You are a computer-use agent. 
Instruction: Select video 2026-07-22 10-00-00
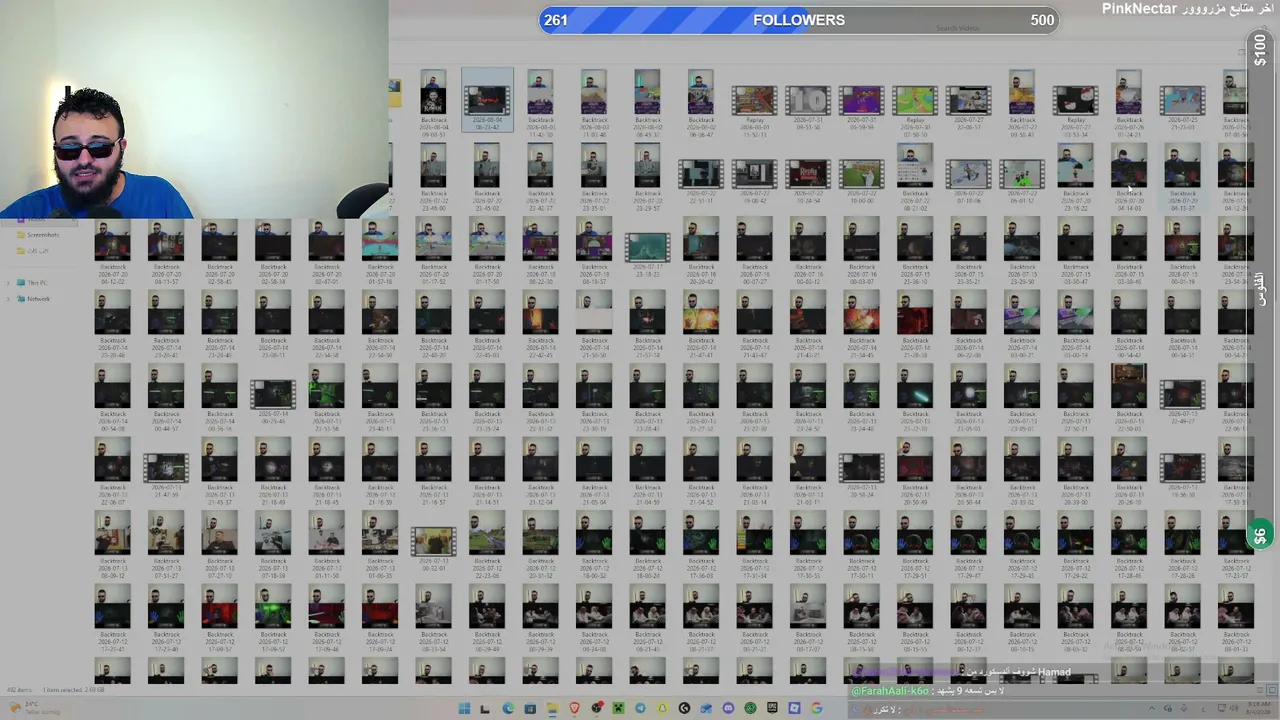click(861, 180)
